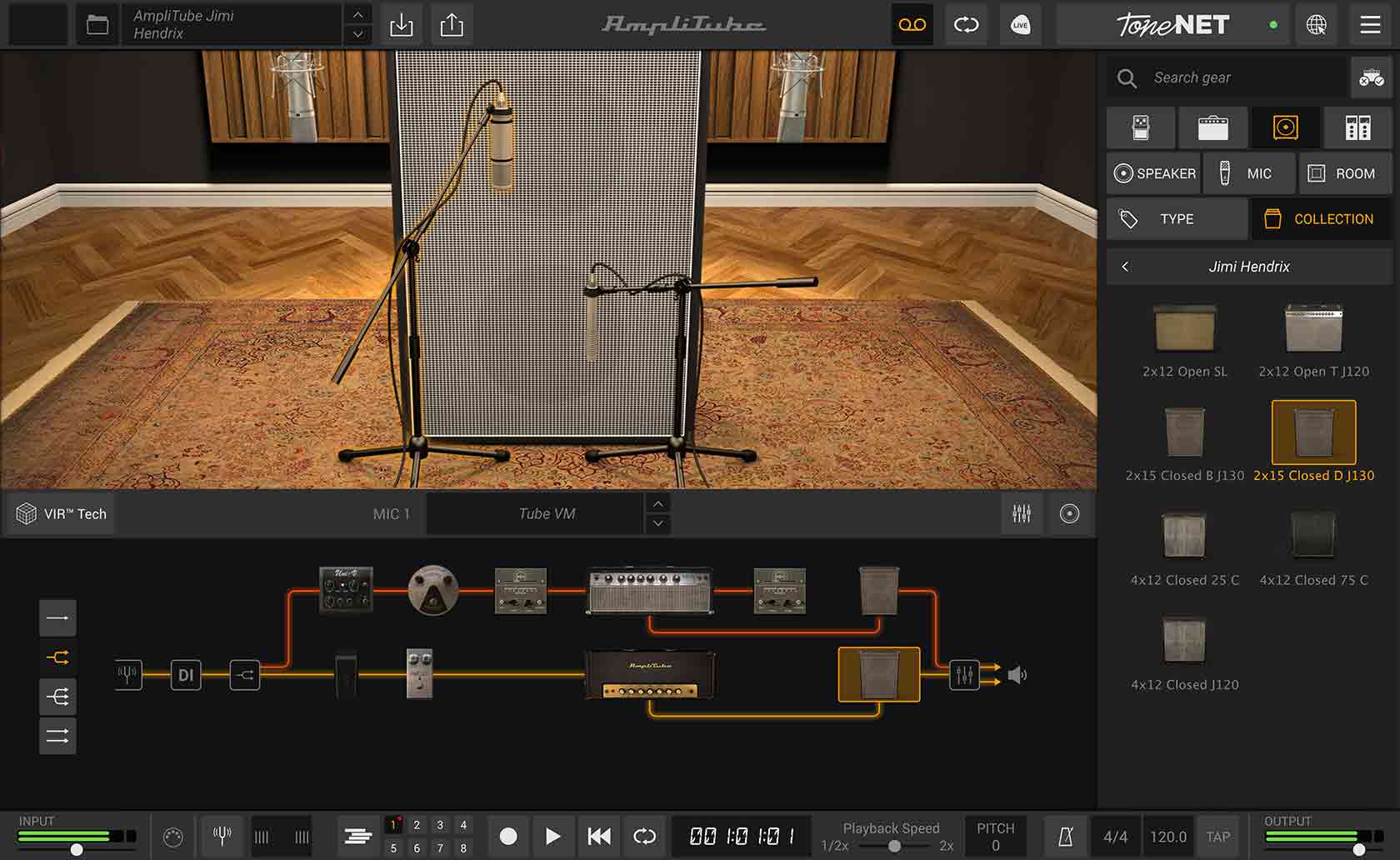Choose the three-way split routing option
1400x860 pixels.
tap(57, 697)
